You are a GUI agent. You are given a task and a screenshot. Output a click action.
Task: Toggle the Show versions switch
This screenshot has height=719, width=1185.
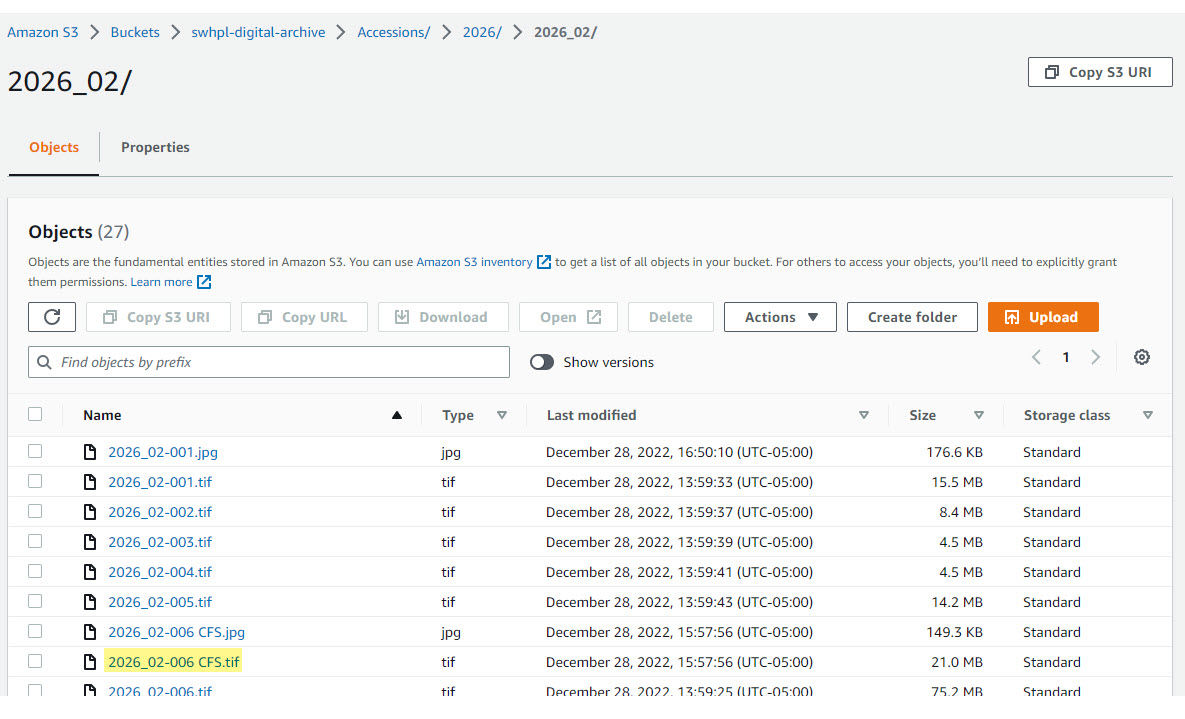pos(542,362)
